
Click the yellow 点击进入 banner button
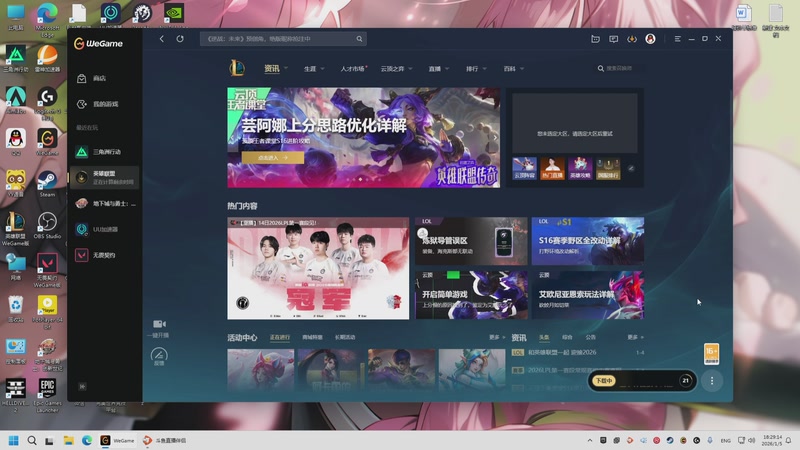pyautogui.click(x=272, y=158)
